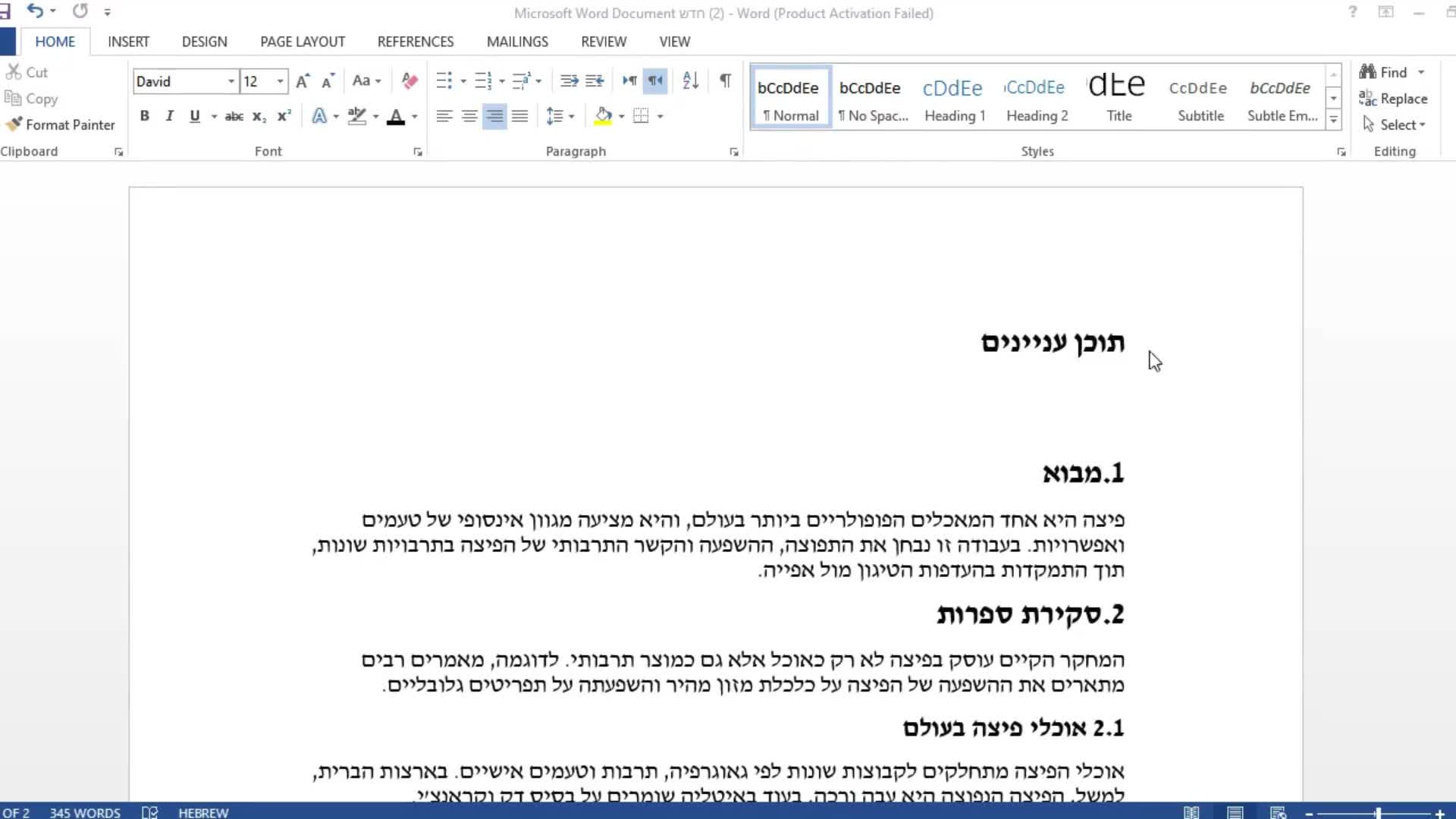Image resolution: width=1456 pixels, height=819 pixels.
Task: Click the Format Painter icon
Action: pos(14,124)
